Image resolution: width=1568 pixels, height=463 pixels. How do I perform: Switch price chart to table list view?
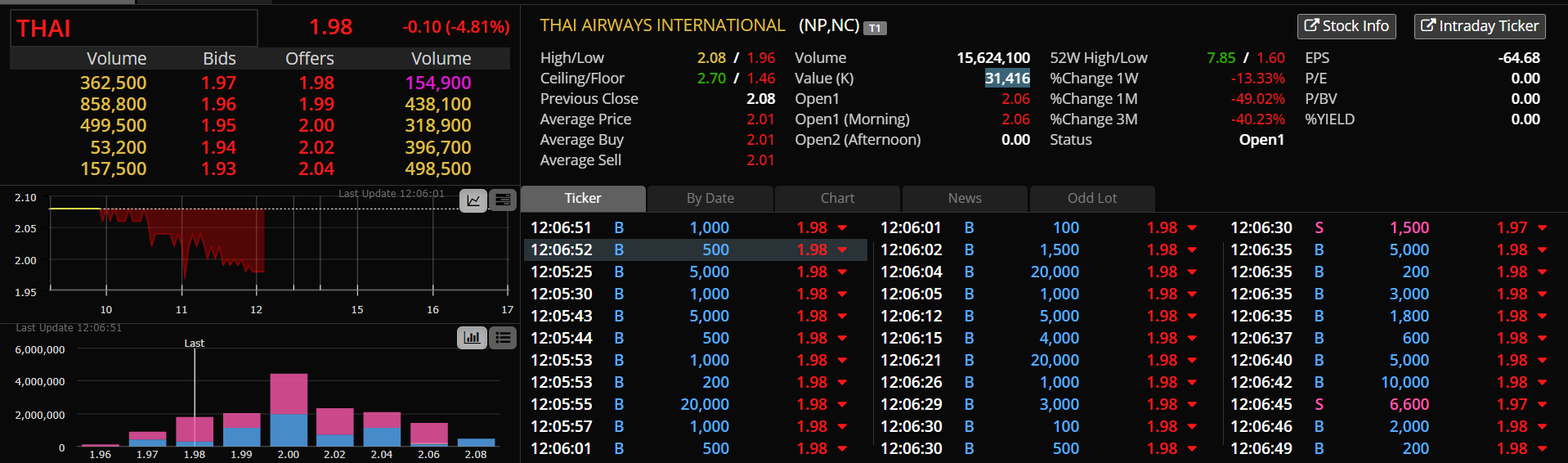click(x=503, y=200)
